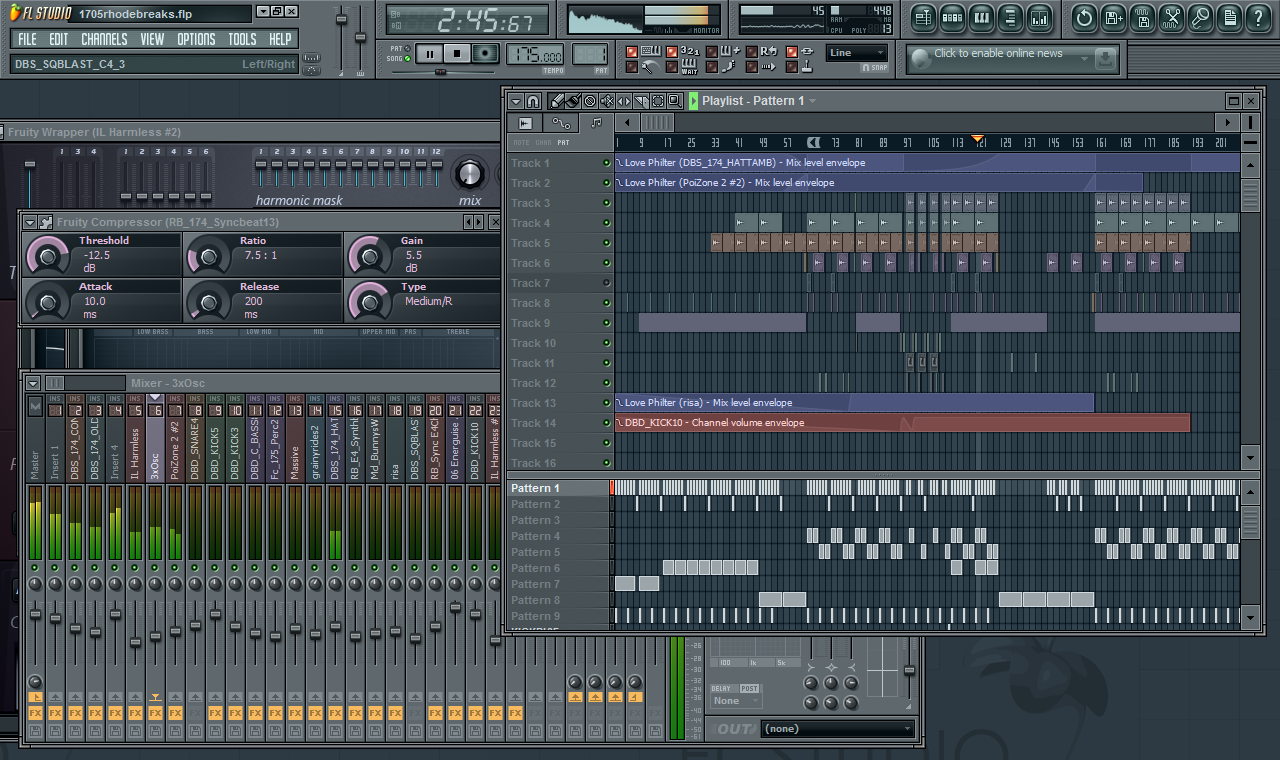Mute Track 1 using its green LED
Viewport: 1280px width, 760px height.
click(606, 163)
